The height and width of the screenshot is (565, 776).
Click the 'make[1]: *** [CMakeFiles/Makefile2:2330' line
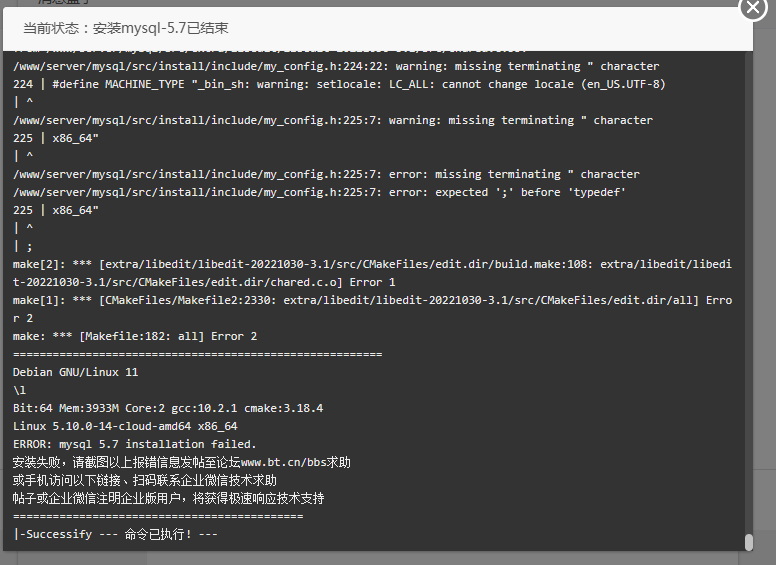coord(372,309)
